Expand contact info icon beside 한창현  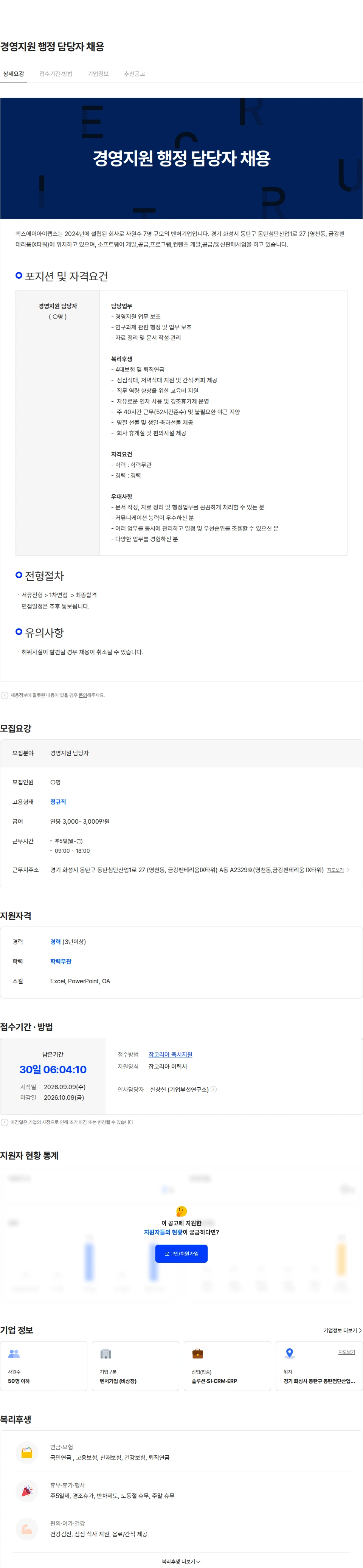click(x=214, y=1090)
